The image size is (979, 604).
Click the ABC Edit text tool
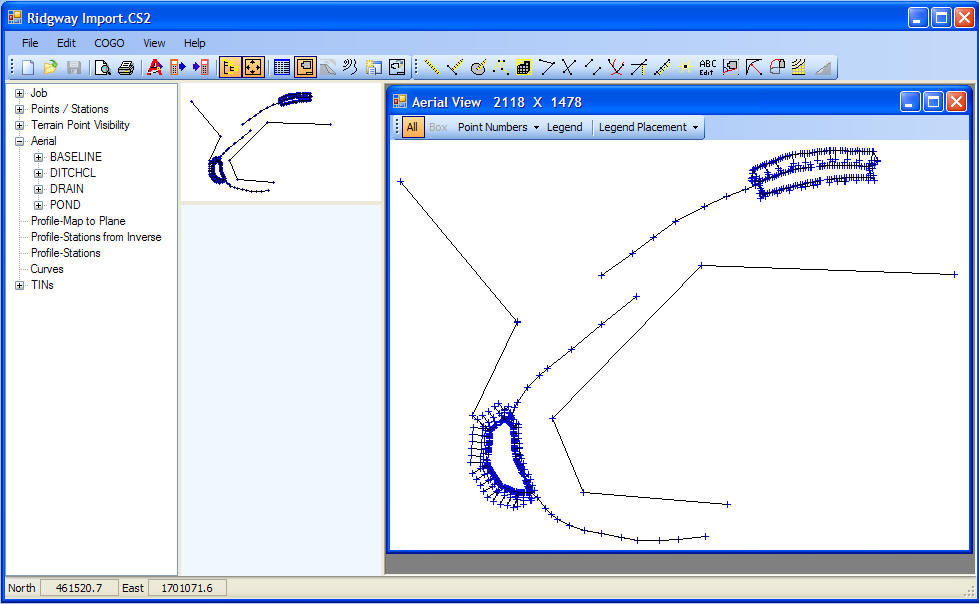(707, 67)
